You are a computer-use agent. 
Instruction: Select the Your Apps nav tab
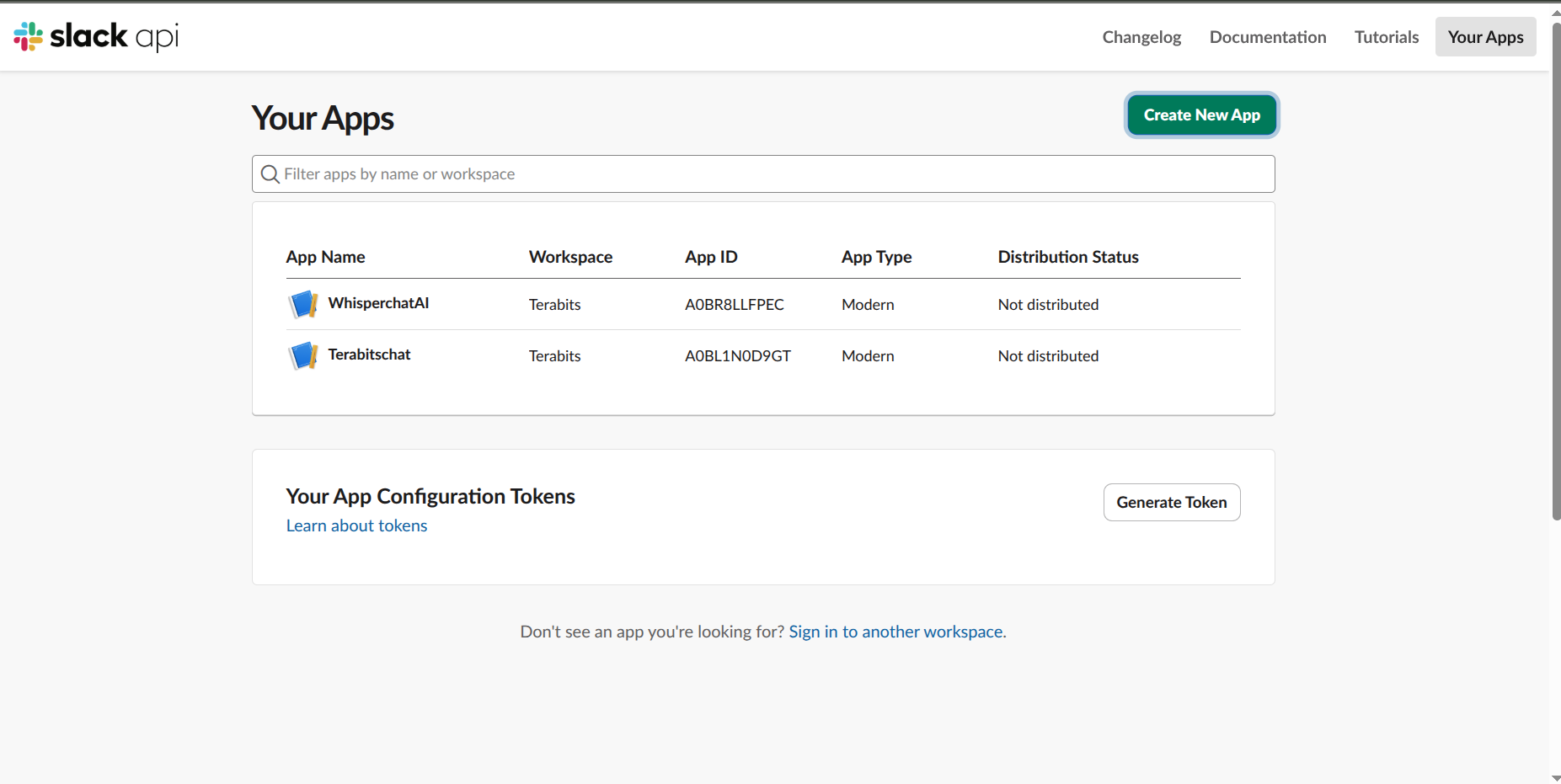pyautogui.click(x=1485, y=37)
